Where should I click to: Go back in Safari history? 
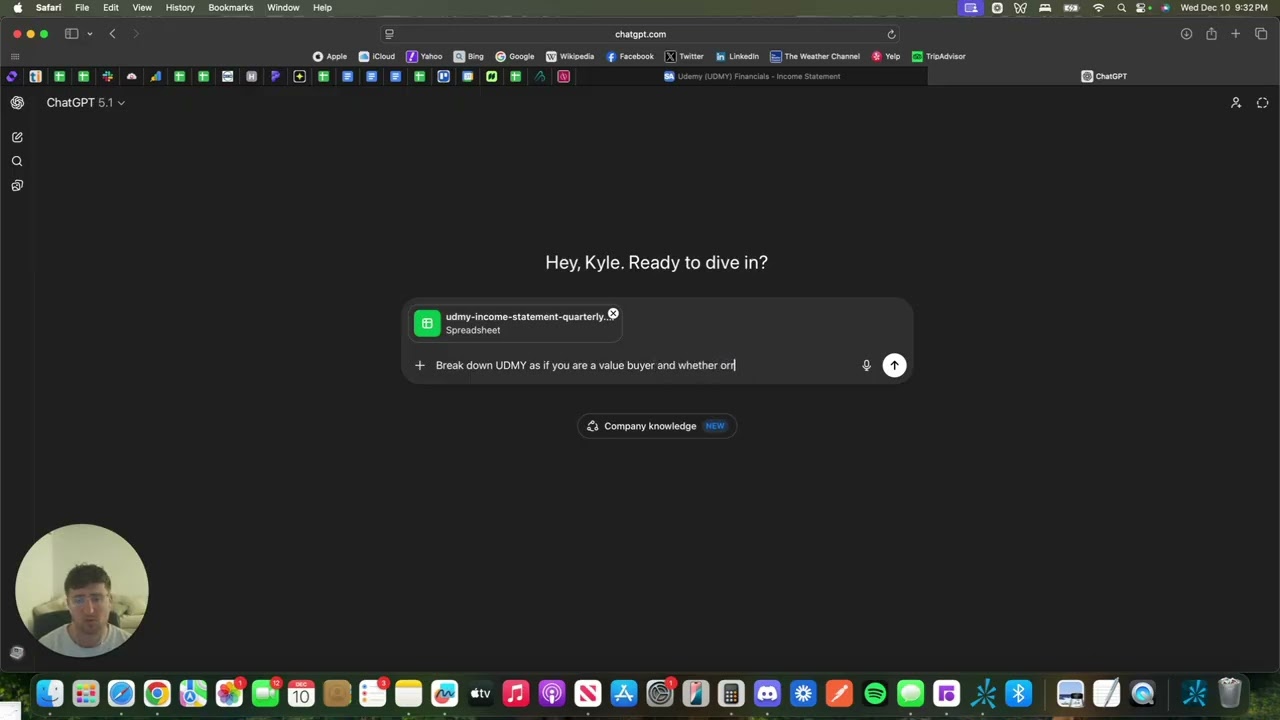tap(112, 34)
